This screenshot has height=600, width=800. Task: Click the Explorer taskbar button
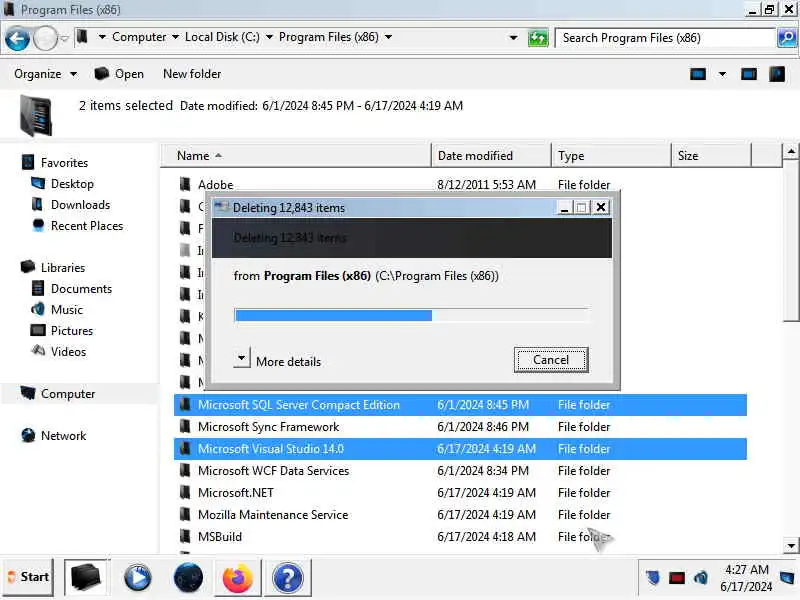86,578
